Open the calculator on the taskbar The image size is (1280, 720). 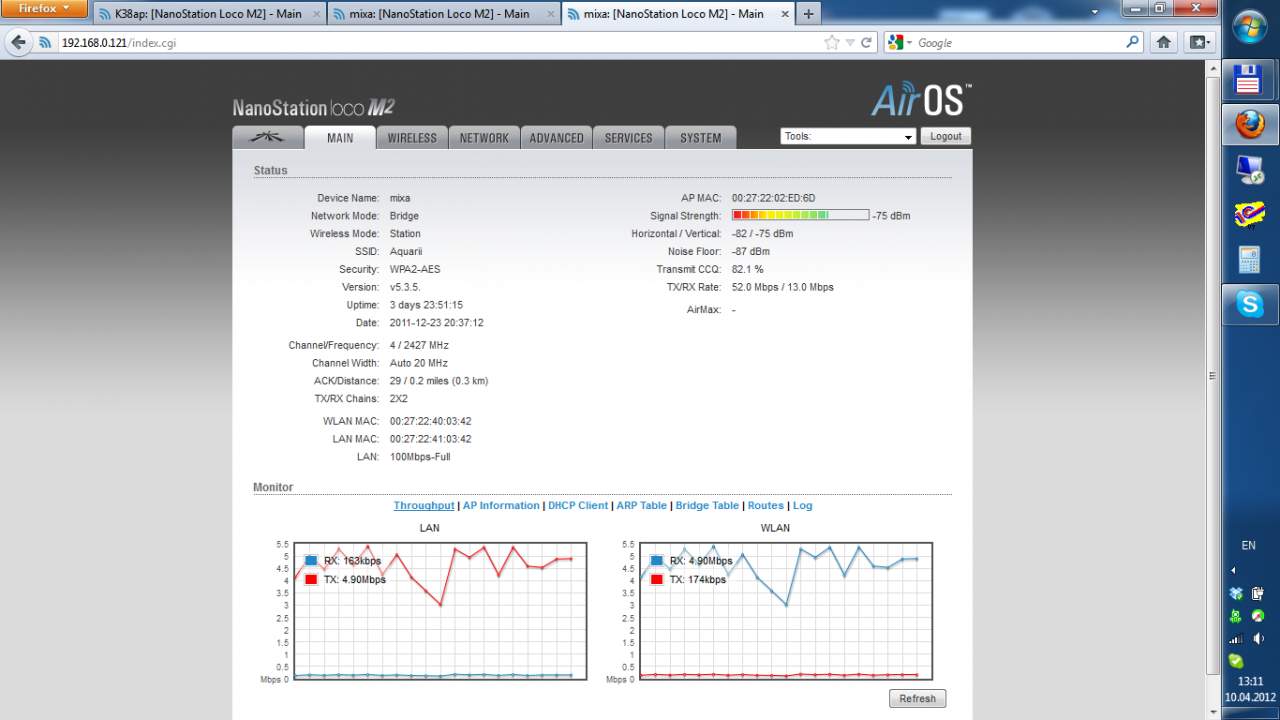(1249, 259)
